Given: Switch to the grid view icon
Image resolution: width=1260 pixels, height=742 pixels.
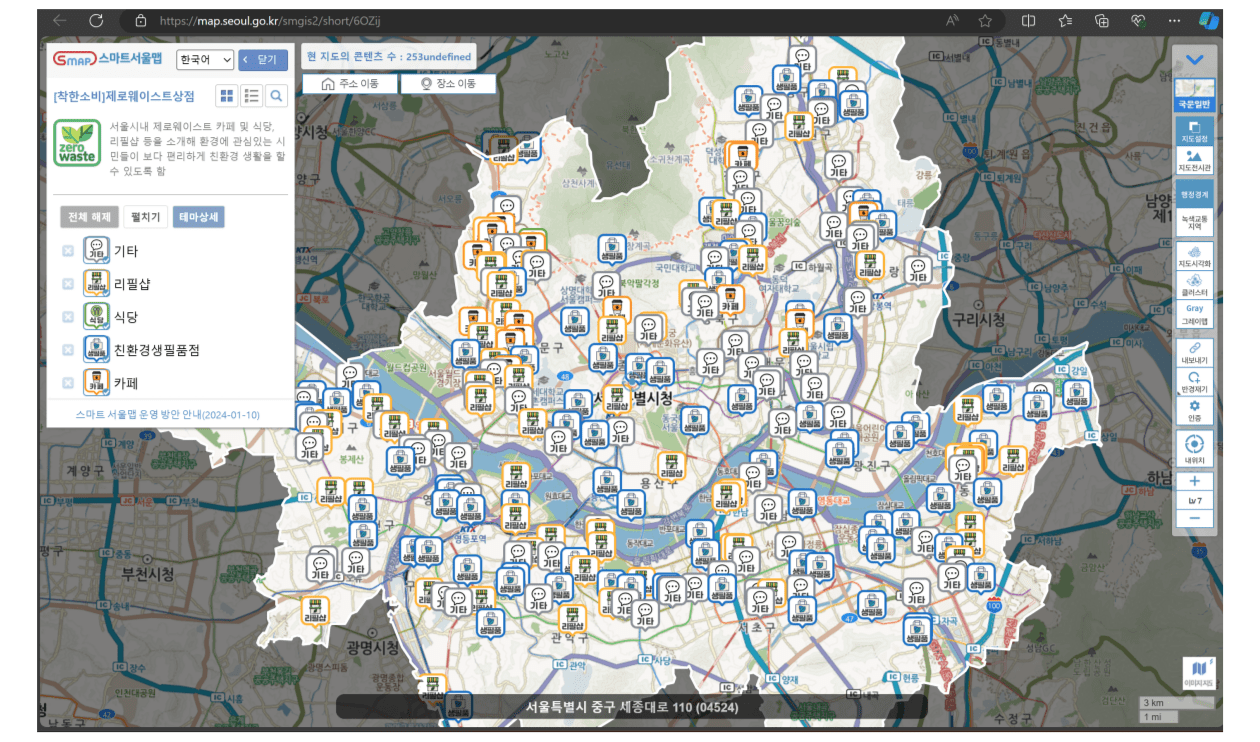Looking at the screenshot, I should 227,96.
